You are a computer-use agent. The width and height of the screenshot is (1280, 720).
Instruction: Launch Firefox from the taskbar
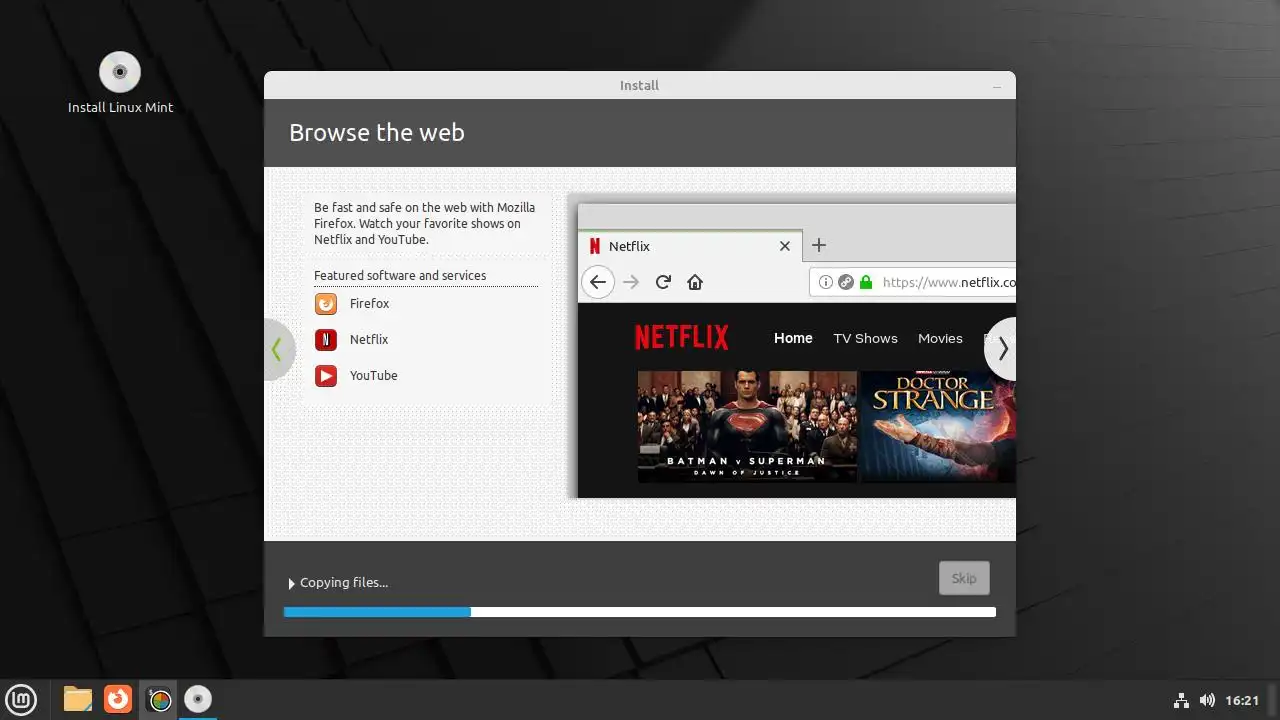point(118,699)
